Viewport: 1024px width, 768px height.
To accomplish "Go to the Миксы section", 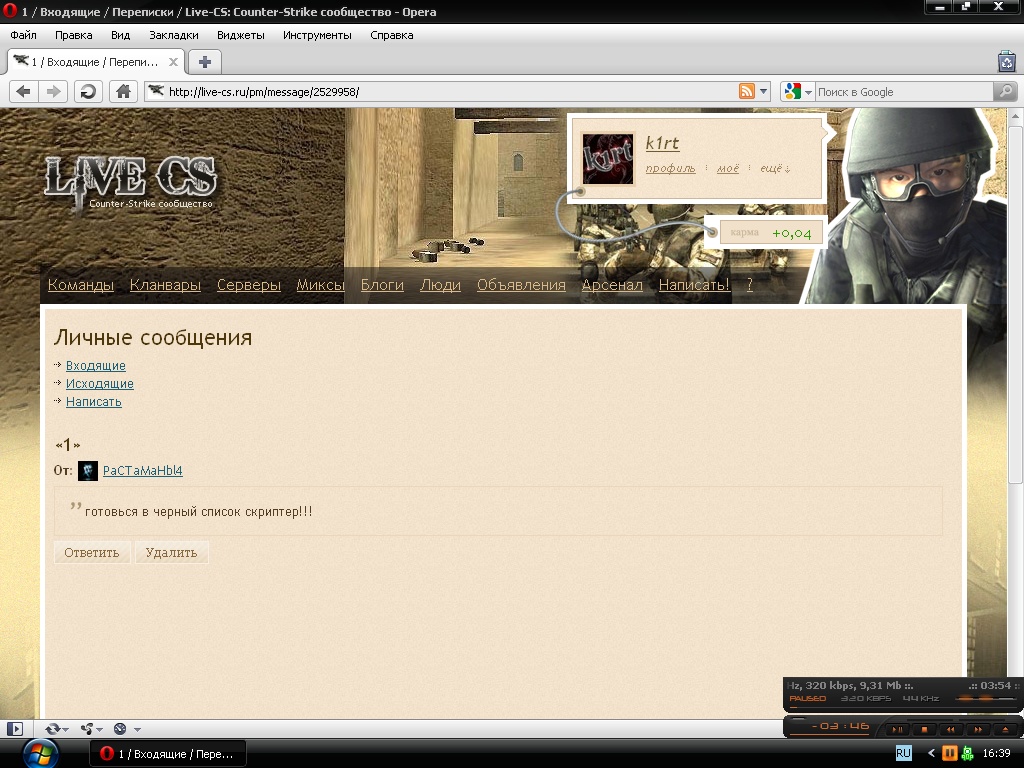I will pos(321,285).
